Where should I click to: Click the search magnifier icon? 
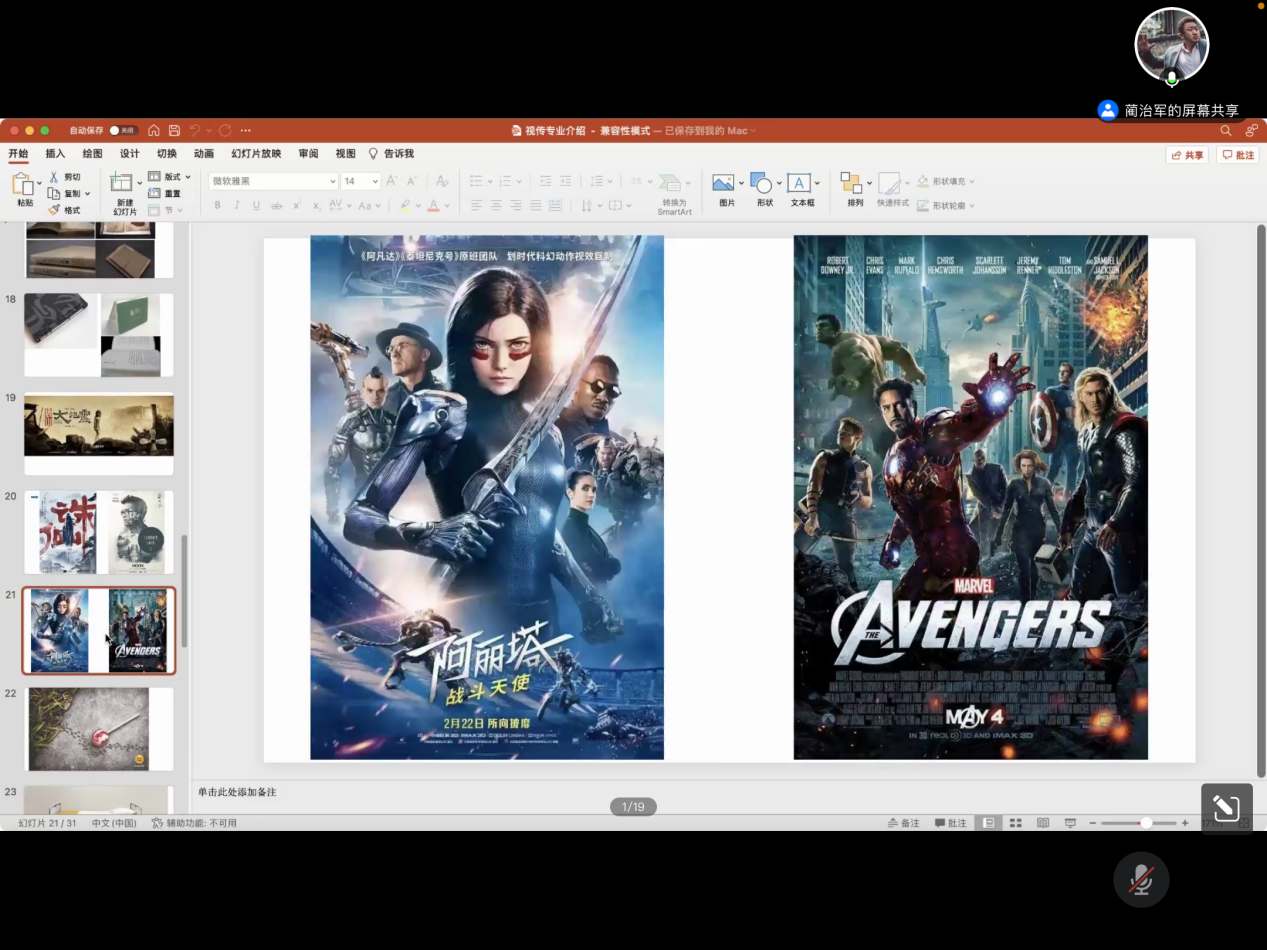1226,131
